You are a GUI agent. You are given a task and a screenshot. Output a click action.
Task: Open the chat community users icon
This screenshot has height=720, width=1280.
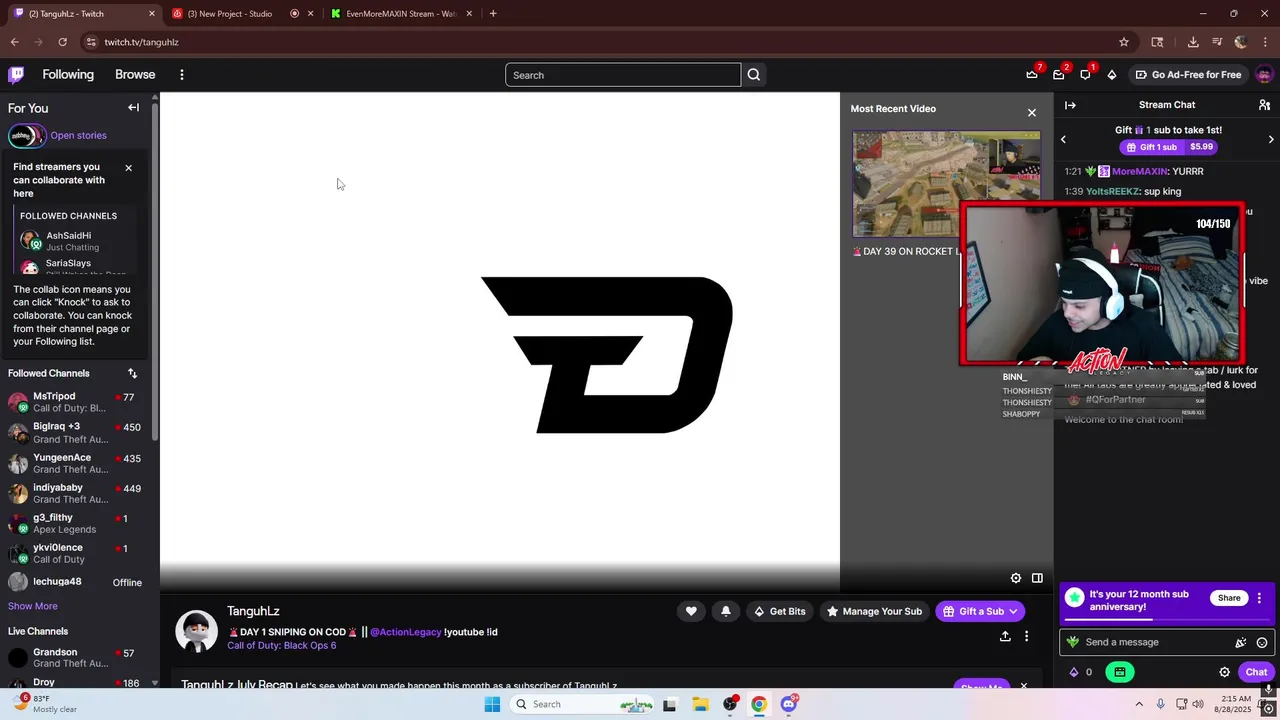point(1264,105)
